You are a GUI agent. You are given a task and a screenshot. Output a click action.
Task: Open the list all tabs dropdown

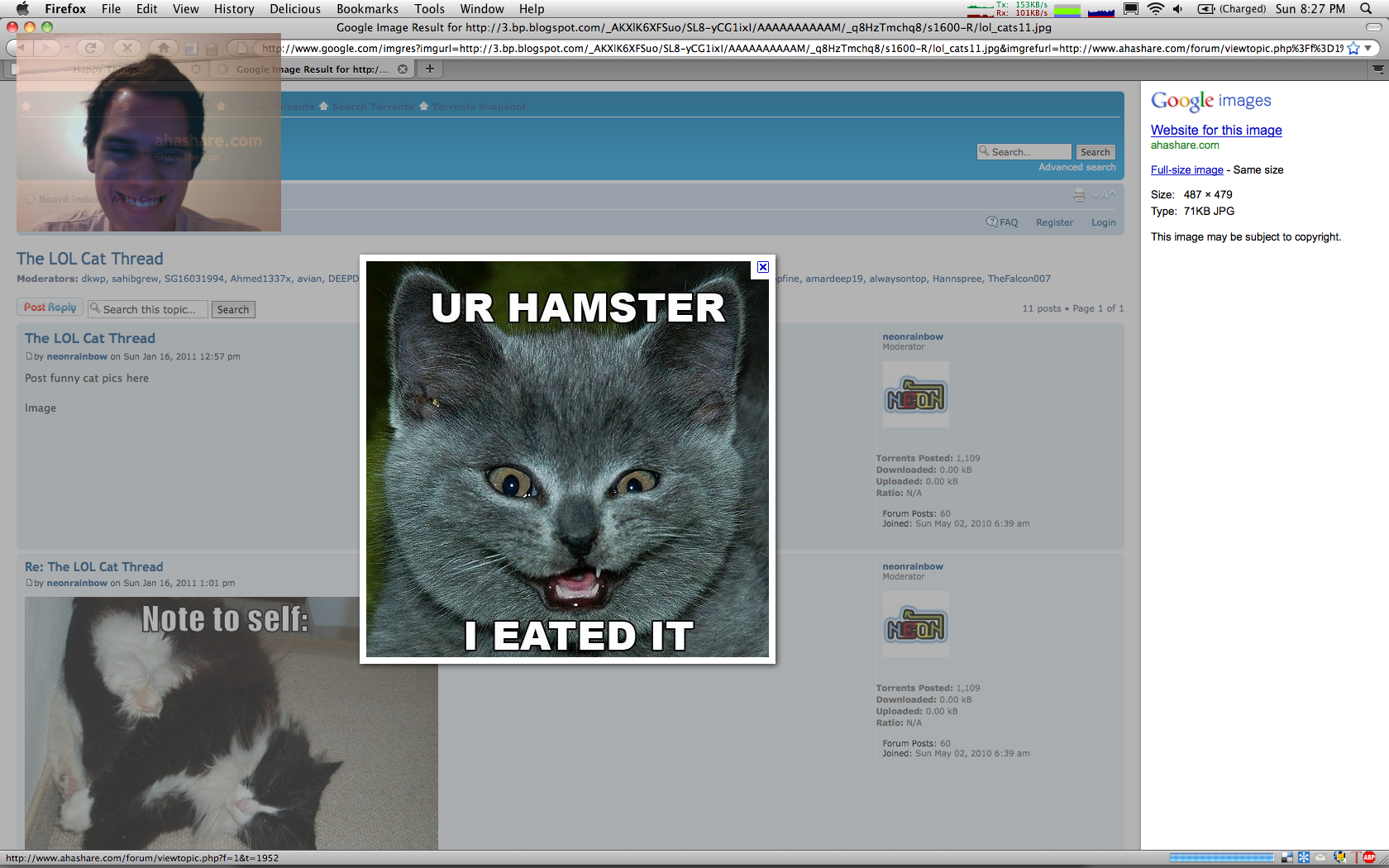pos(1377,69)
